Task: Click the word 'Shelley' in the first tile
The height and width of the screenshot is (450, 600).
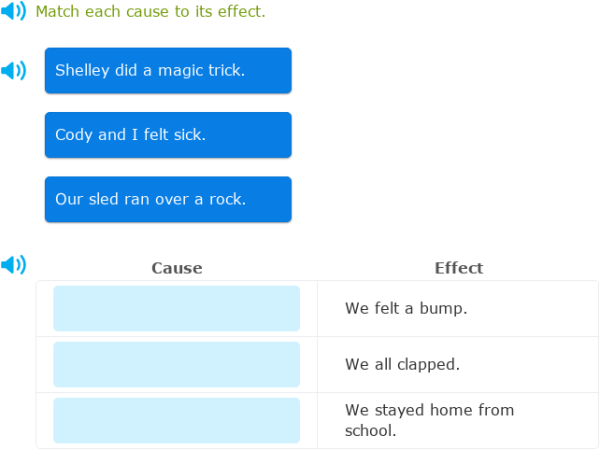Action: 82,71
